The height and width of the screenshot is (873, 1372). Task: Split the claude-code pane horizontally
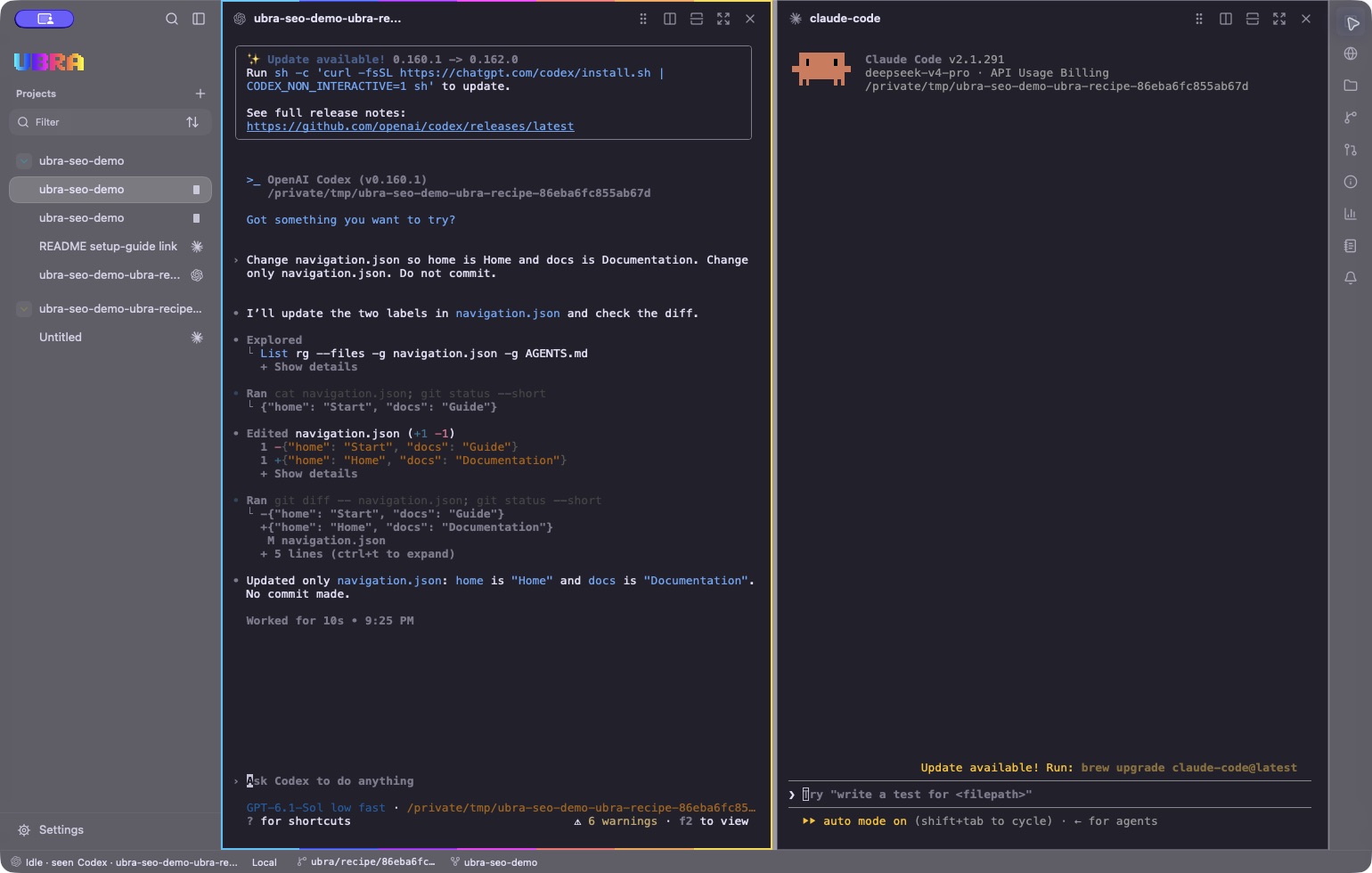click(x=1253, y=19)
